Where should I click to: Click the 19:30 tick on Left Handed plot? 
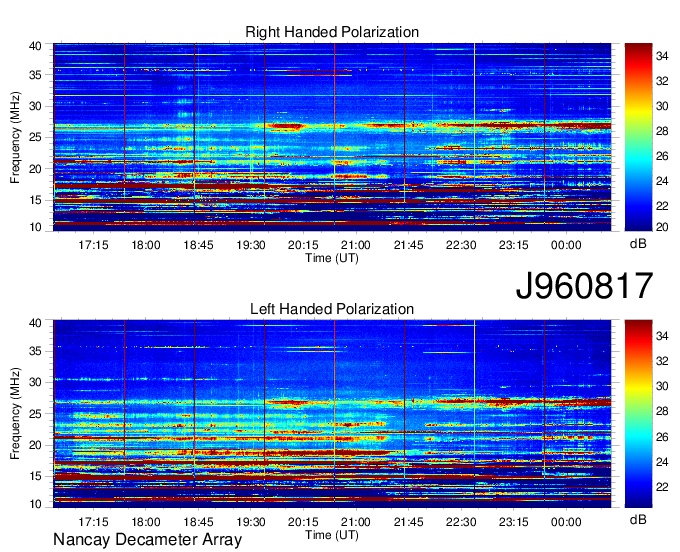point(251,522)
